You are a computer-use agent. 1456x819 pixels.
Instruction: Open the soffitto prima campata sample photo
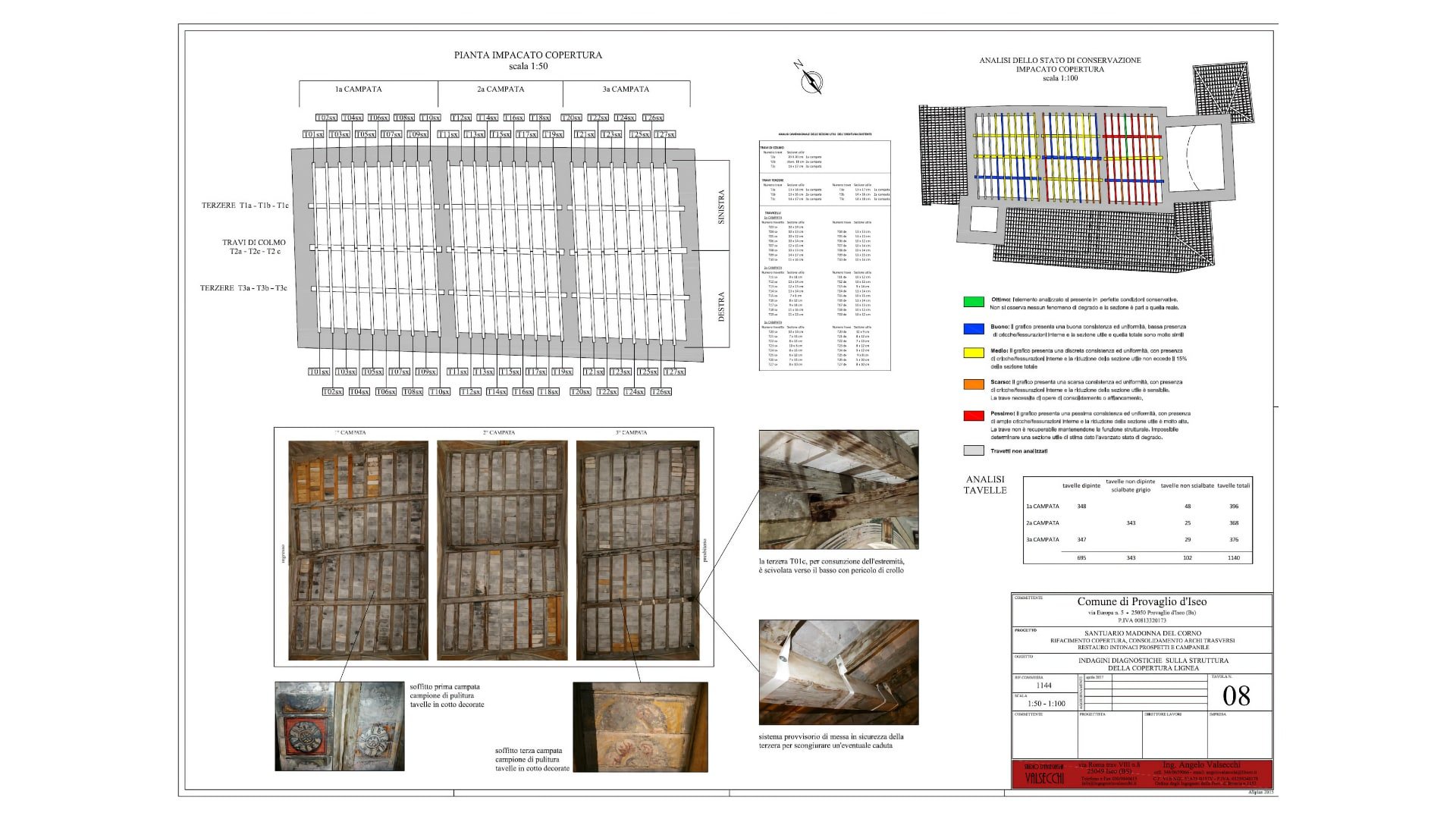pos(340,726)
